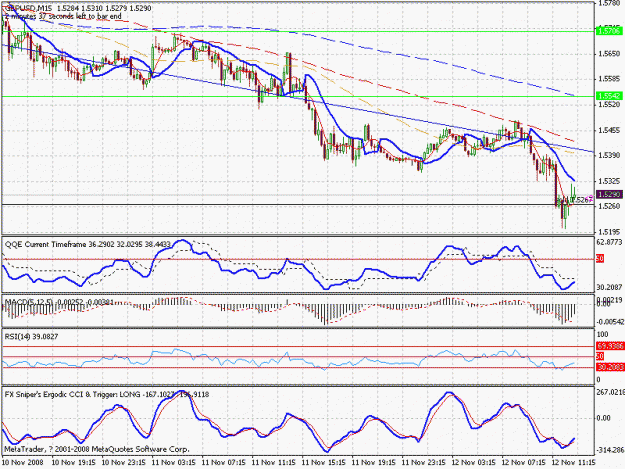Click the '11 Nov 15:15' time axis label
Image resolution: width=625 pixels, height=469 pixels.
point(324,463)
